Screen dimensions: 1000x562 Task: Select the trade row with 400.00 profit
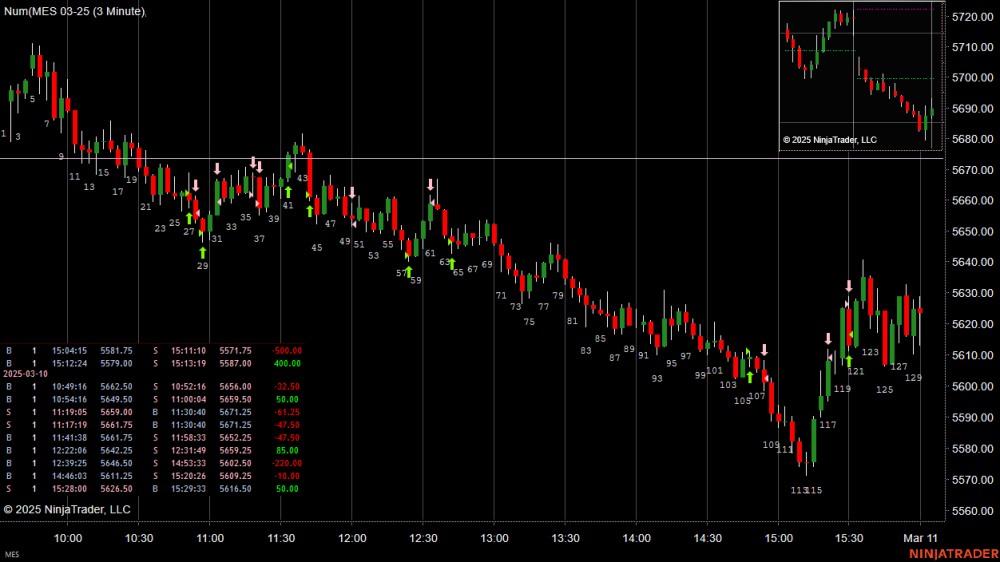(153, 361)
